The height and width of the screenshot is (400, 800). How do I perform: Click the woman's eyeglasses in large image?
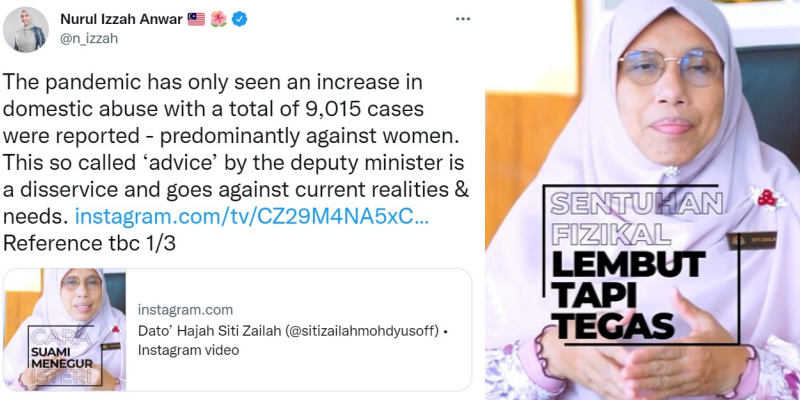point(671,67)
